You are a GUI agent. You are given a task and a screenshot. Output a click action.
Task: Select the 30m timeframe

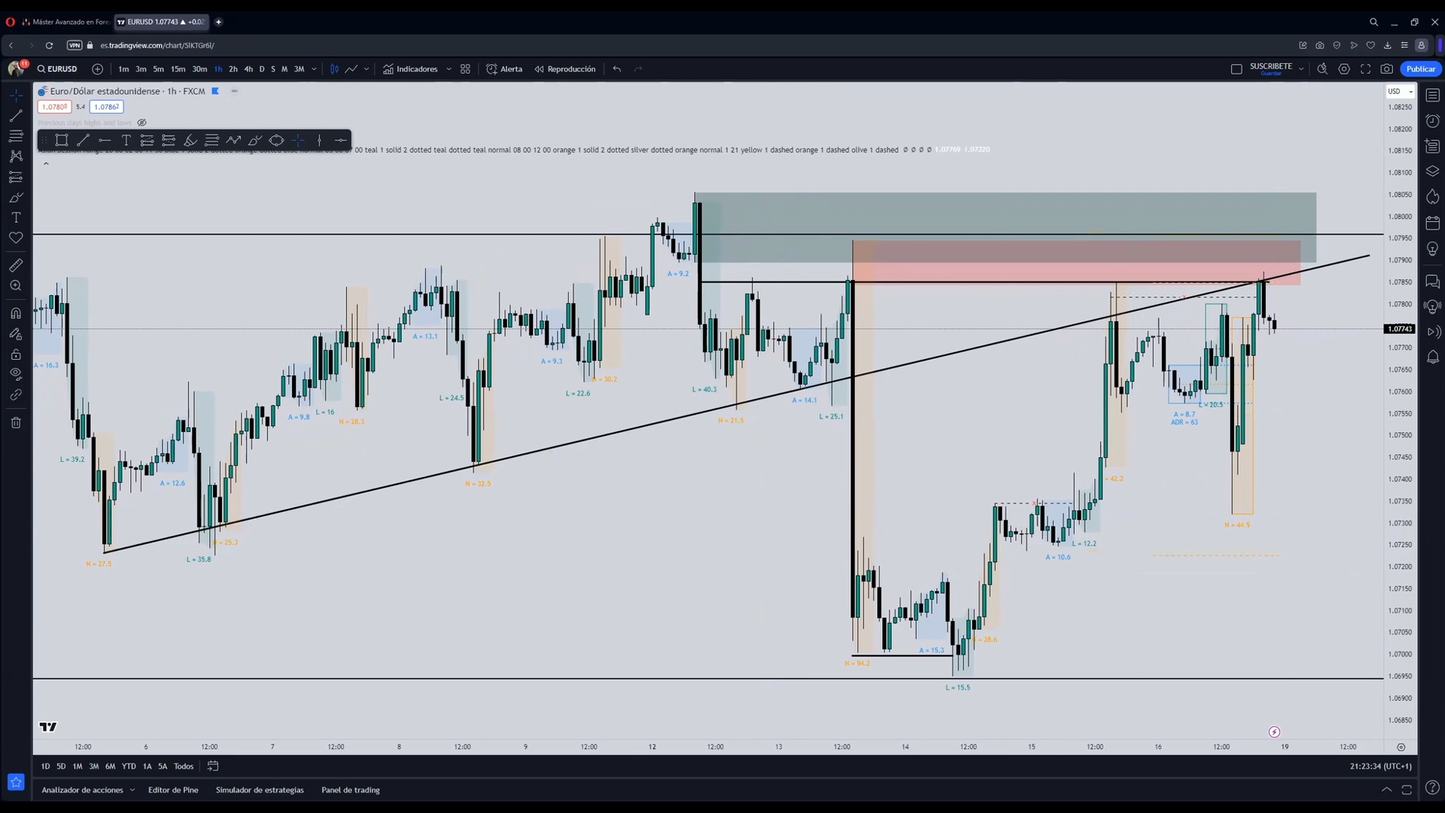(200, 69)
